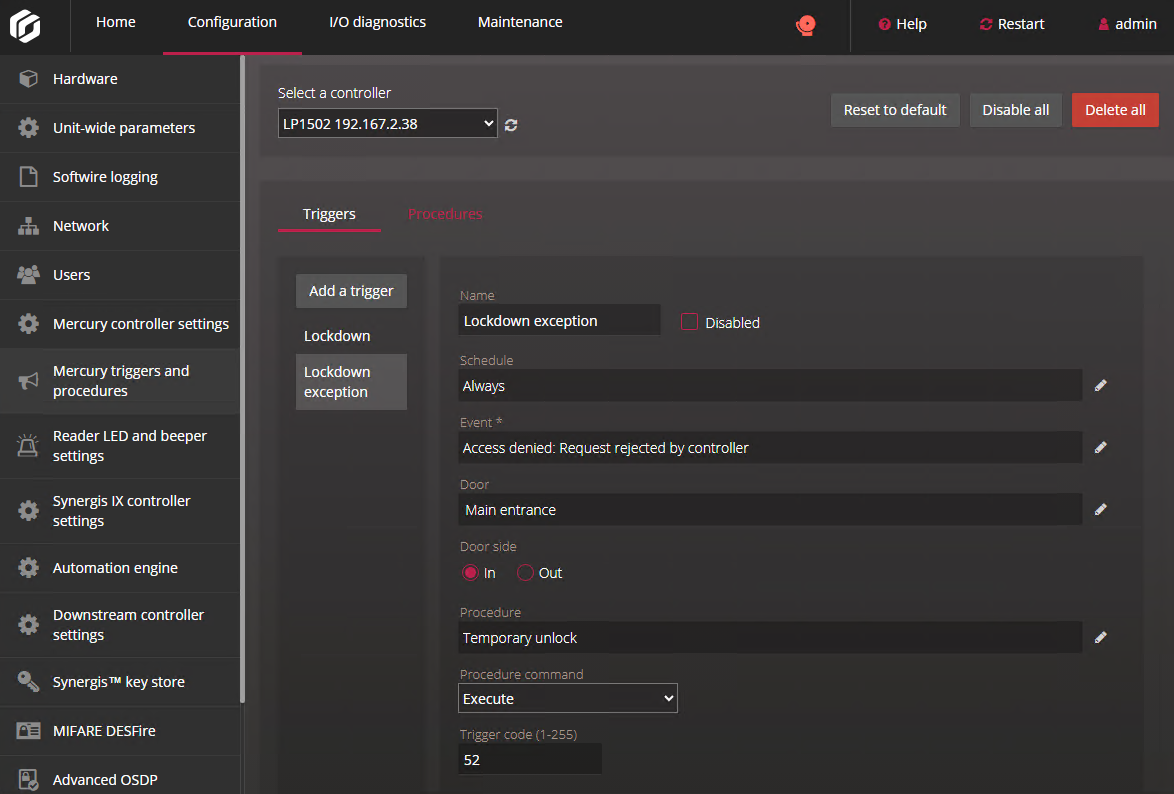This screenshot has height=794, width=1174.
Task: Click the Delete all button
Action: pos(1115,110)
